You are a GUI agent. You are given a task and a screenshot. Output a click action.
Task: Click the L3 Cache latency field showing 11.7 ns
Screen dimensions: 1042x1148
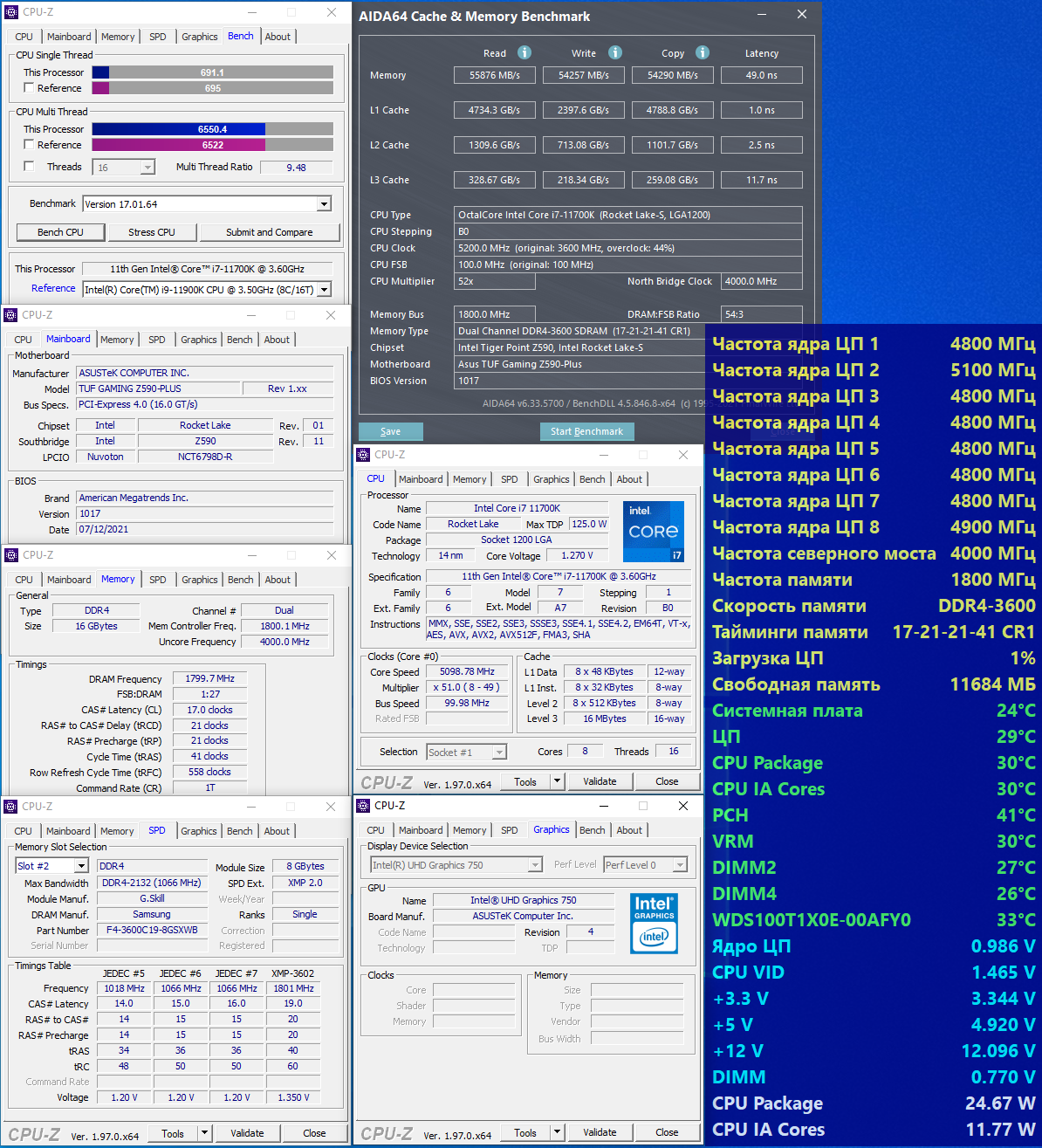point(762,180)
